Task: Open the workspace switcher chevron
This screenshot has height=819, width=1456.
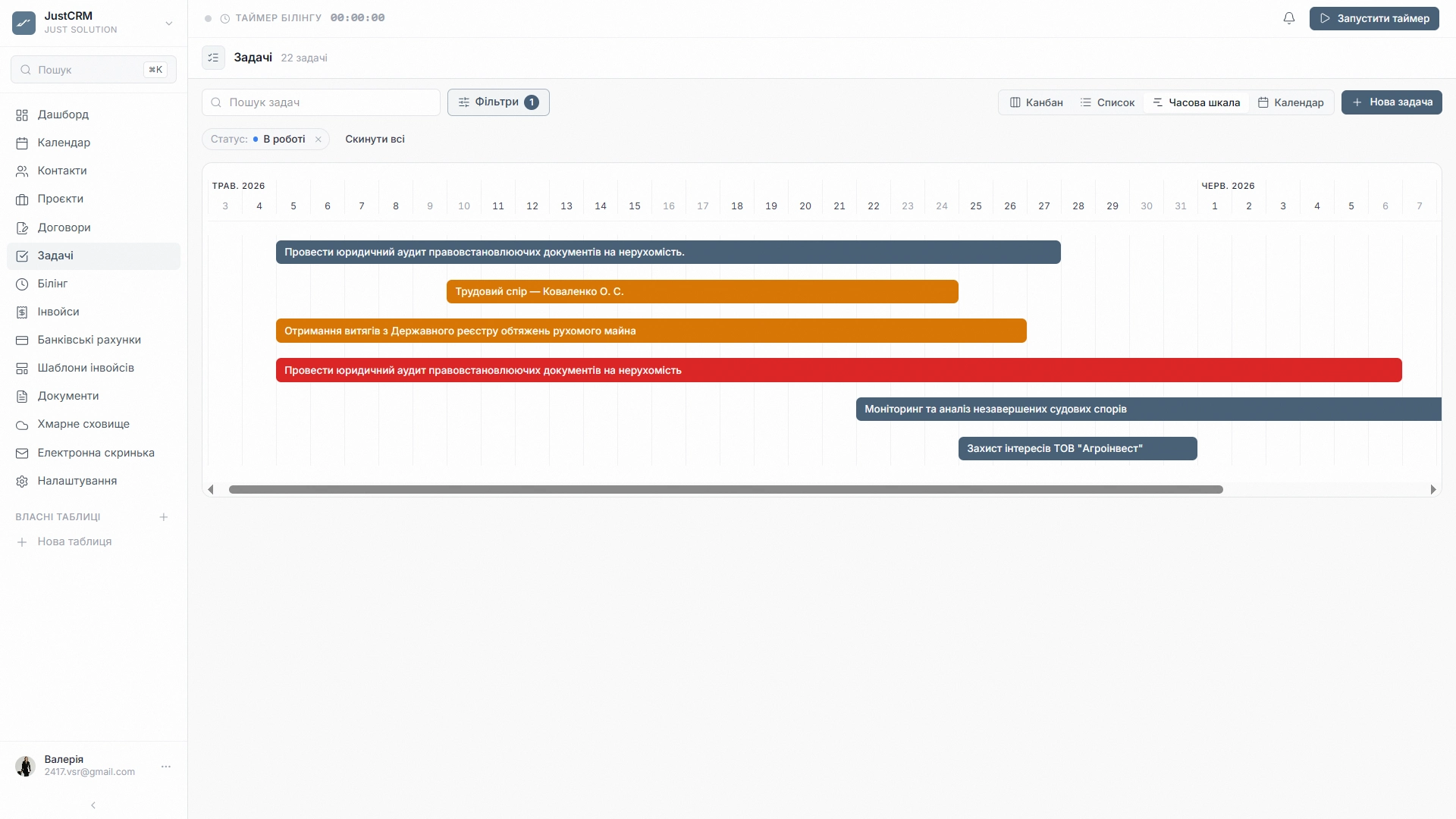Action: [x=169, y=24]
